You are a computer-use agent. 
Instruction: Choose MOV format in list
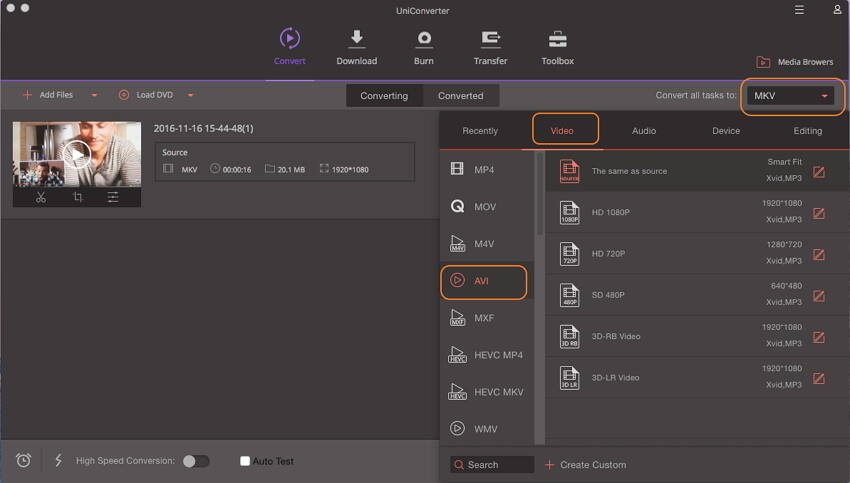487,207
